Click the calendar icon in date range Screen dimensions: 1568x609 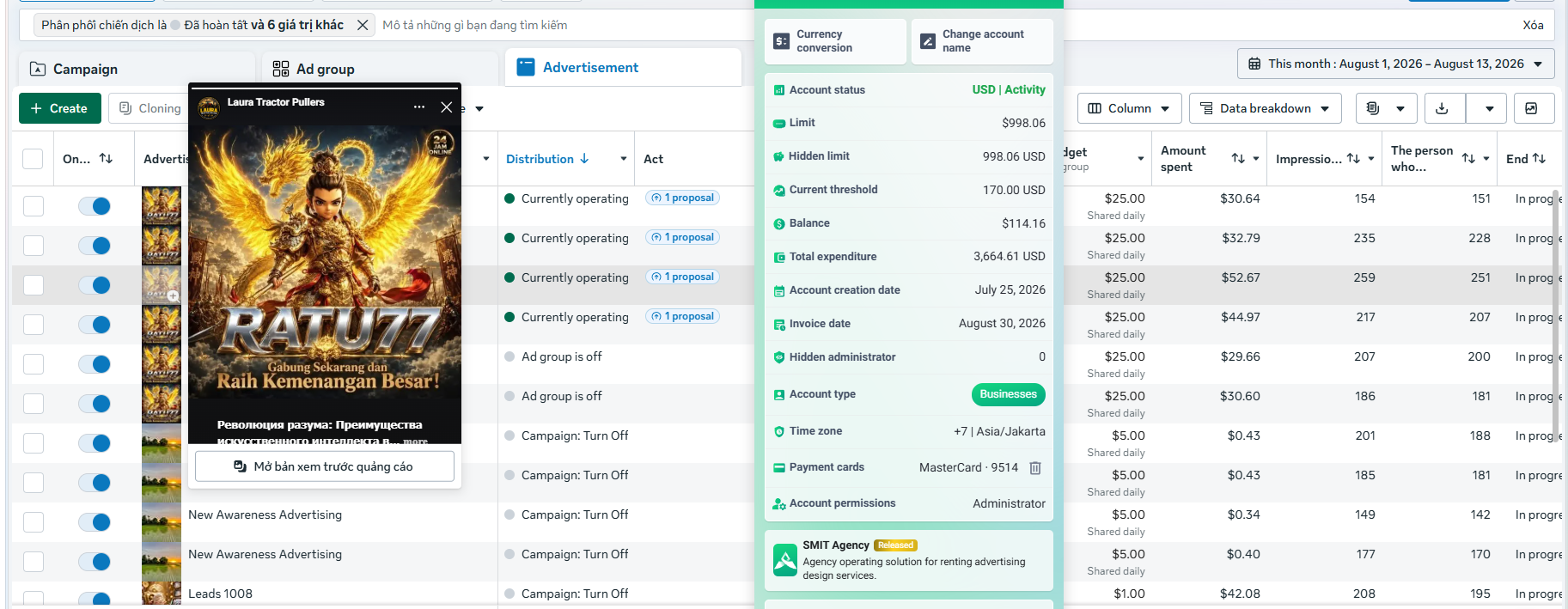tap(1254, 64)
